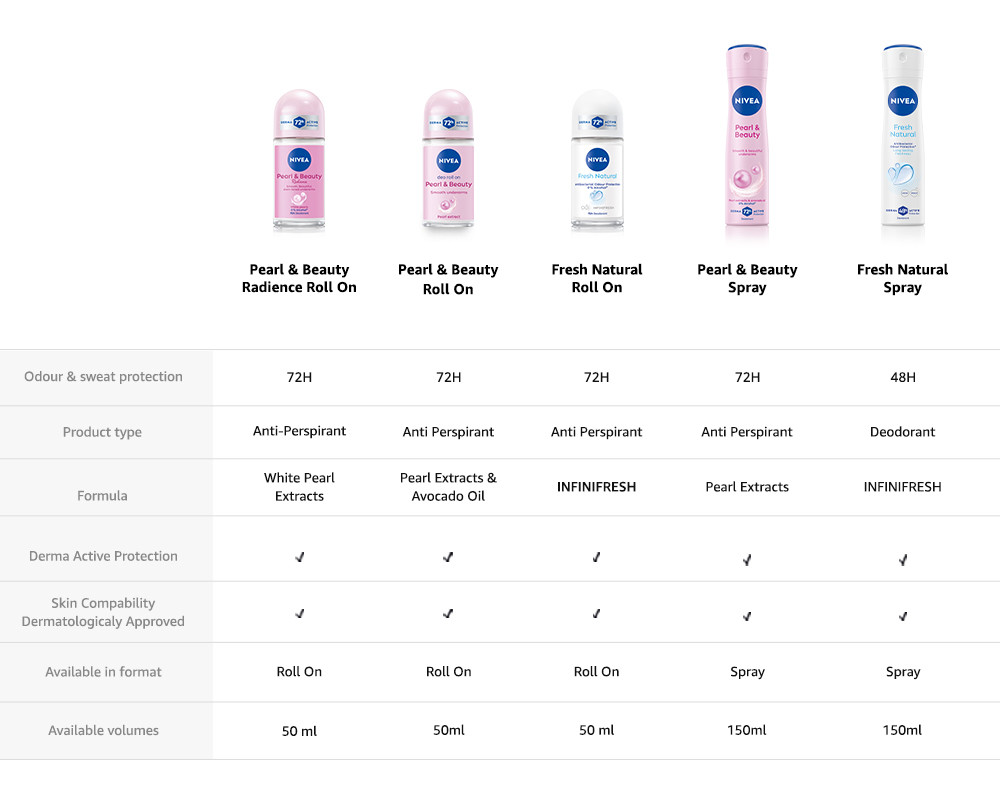1000x785 pixels.
Task: Click the Derma Active Protection checkmark for Pearl & Beauty Radience Roll On
Action: (300, 557)
